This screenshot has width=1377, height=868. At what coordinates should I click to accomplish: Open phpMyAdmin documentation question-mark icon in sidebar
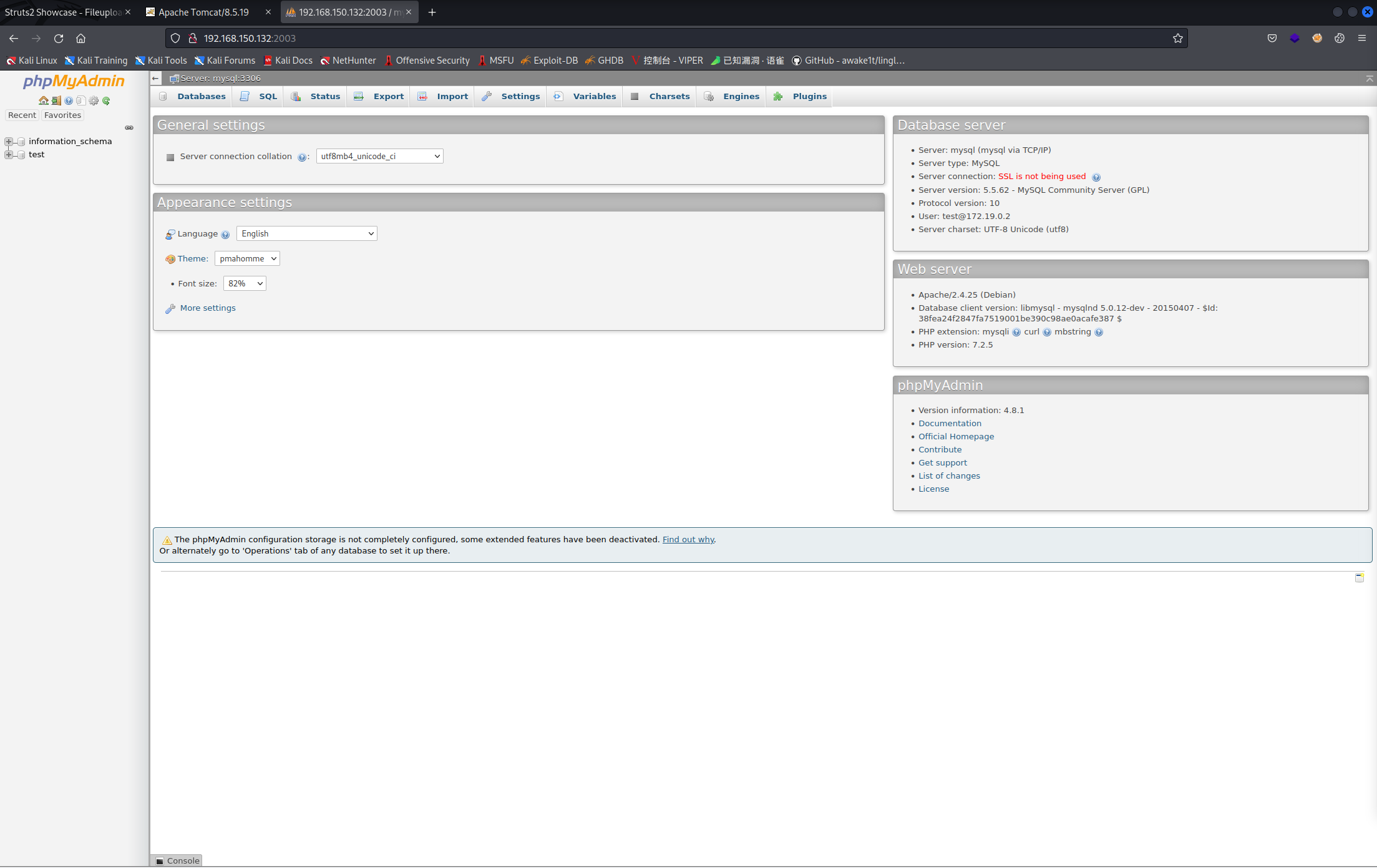69,100
